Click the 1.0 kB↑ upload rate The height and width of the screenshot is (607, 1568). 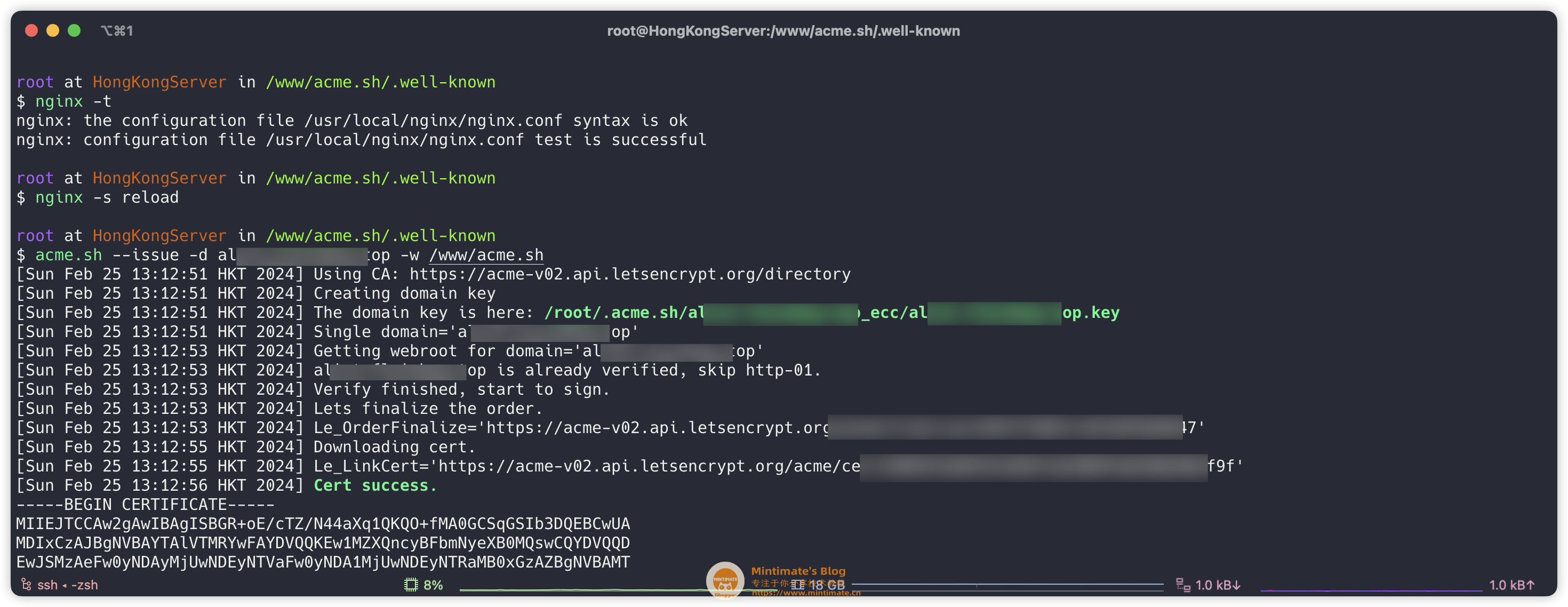1511,585
